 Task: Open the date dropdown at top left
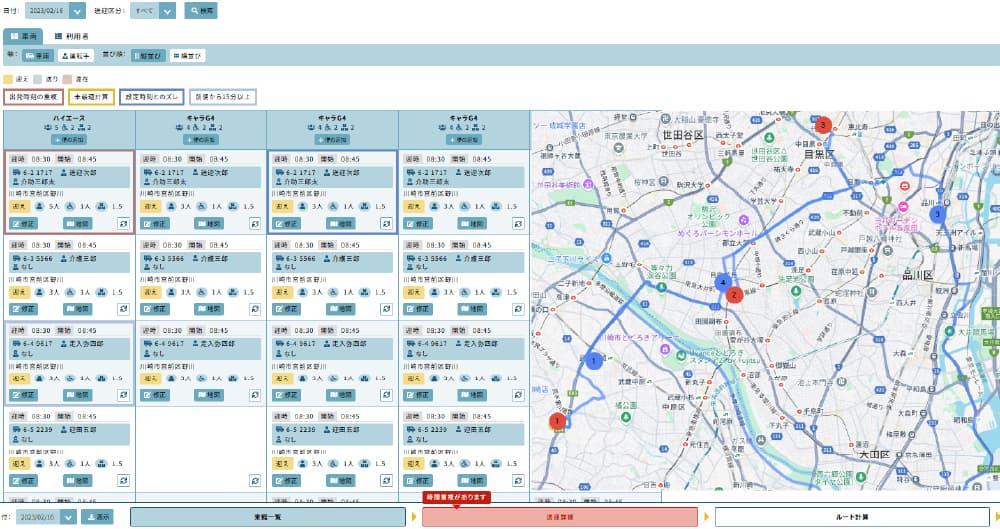click(x=78, y=11)
